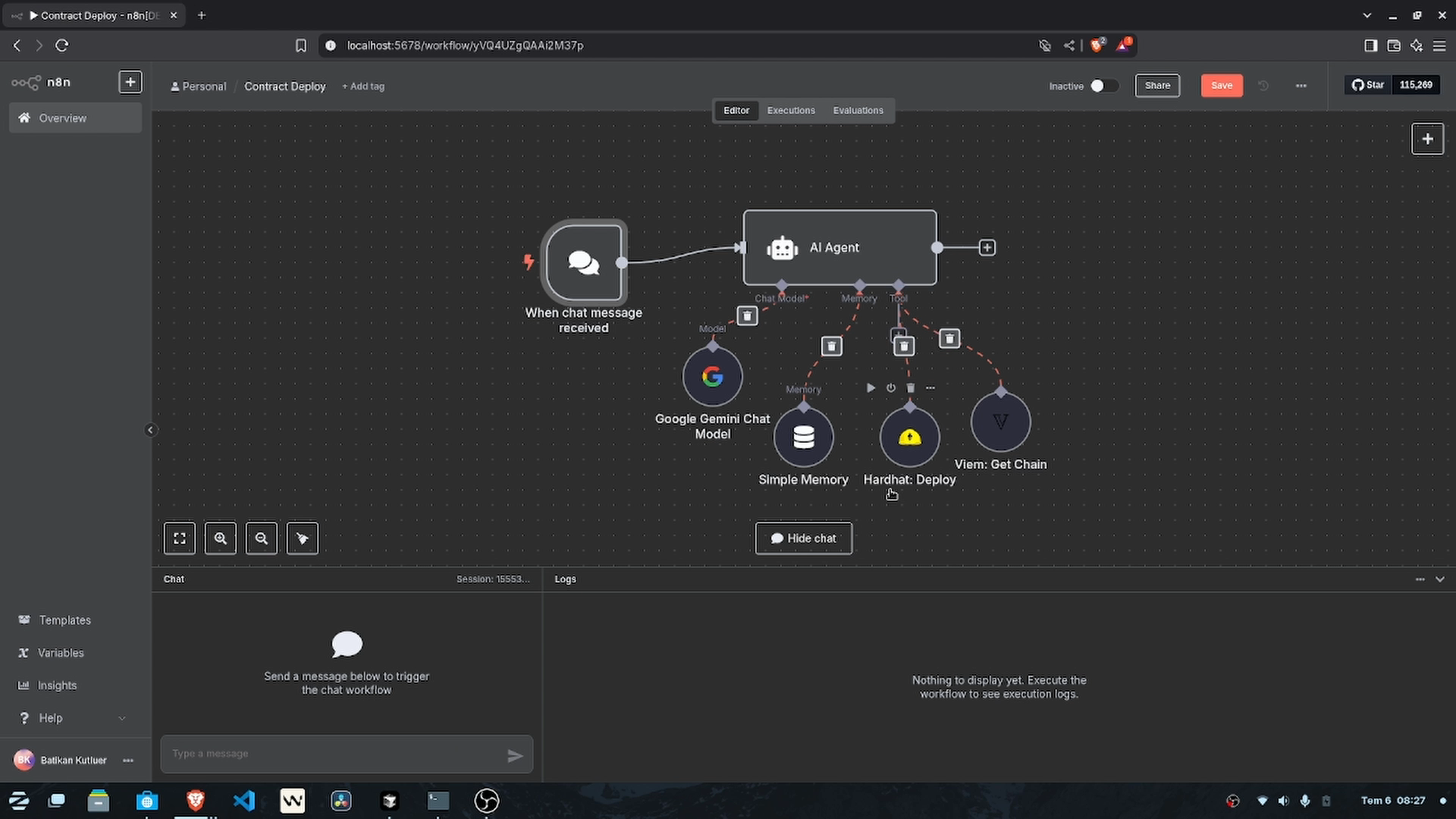Select the Simple Memory node
The height and width of the screenshot is (819, 1456).
click(x=803, y=437)
